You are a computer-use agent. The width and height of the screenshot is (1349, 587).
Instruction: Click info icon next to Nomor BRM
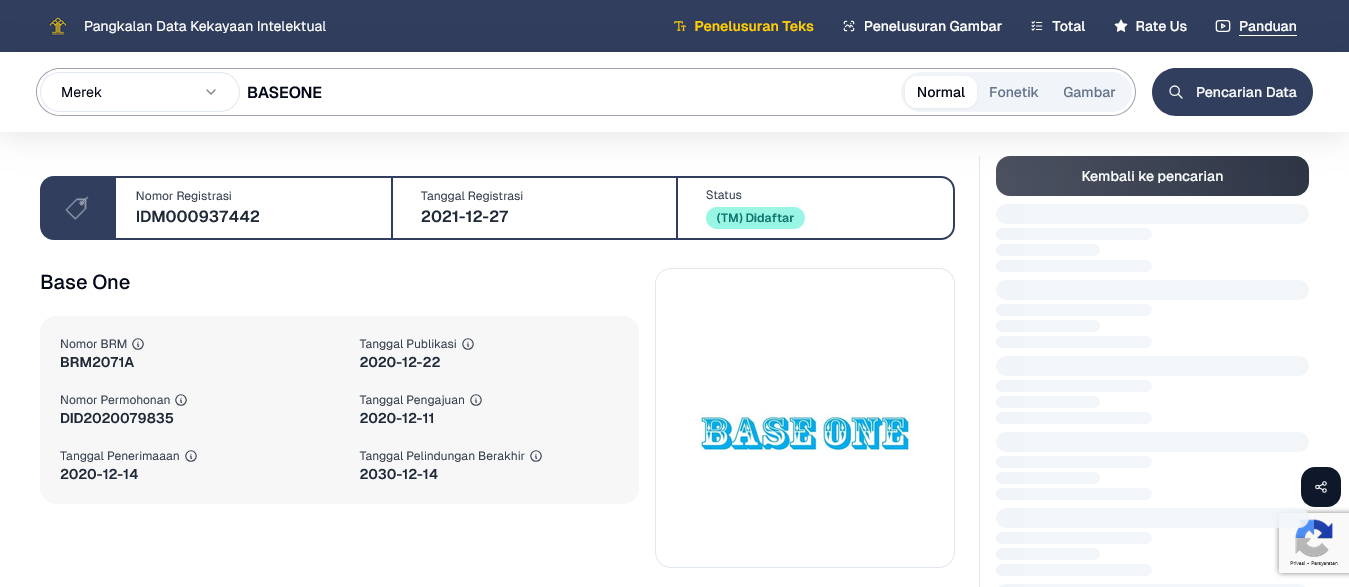tap(138, 344)
